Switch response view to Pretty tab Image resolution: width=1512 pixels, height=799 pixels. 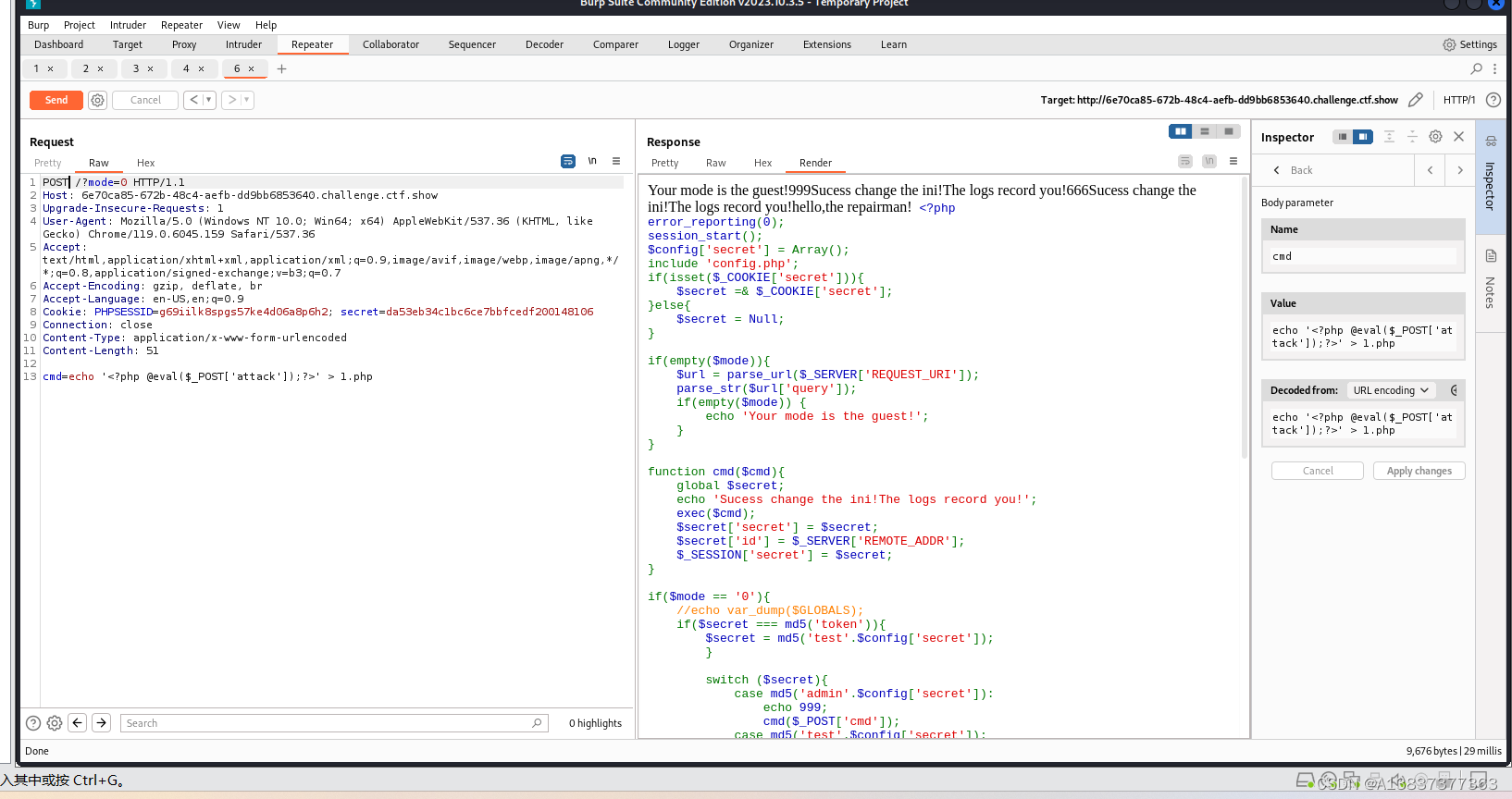665,163
